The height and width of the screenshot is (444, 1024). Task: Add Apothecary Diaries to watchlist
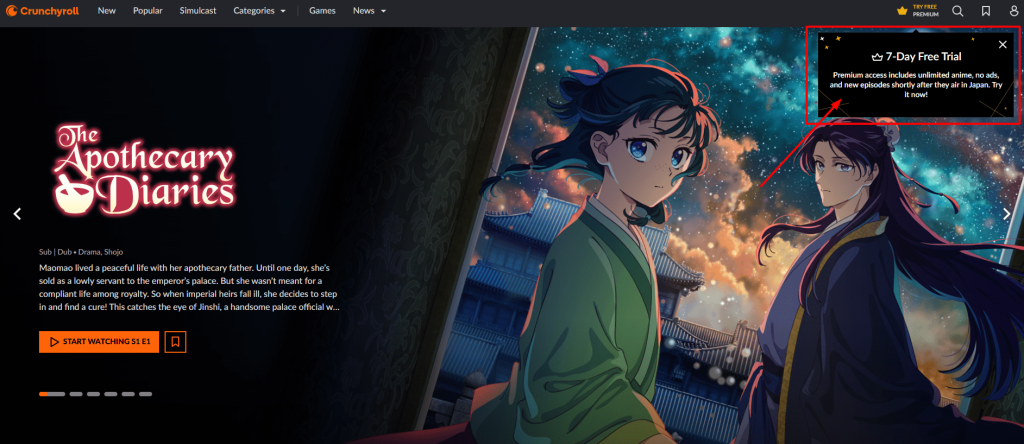click(x=176, y=341)
